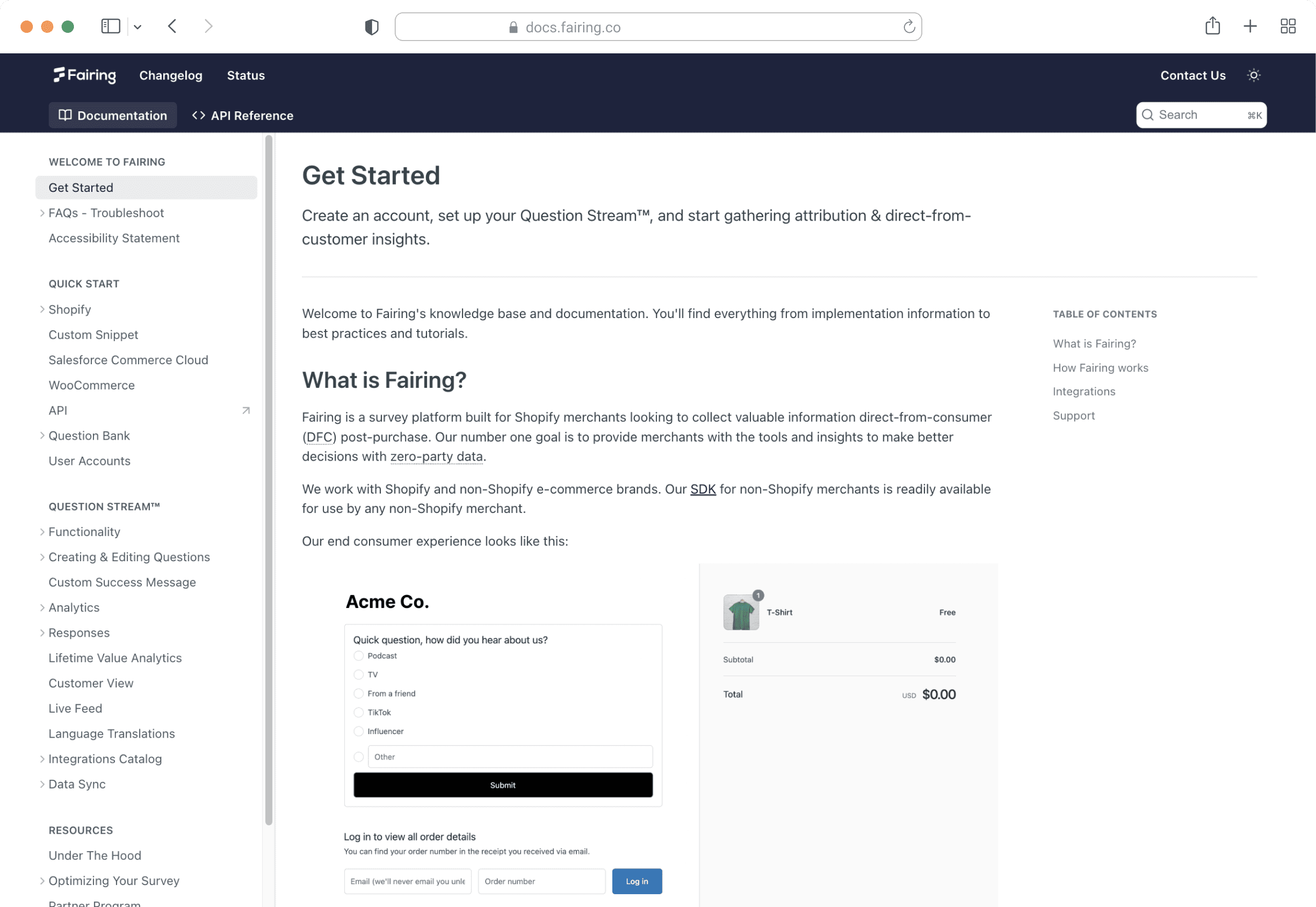The image size is (1316, 907).
Task: Show tab overview grid icon
Action: pyautogui.click(x=1288, y=26)
